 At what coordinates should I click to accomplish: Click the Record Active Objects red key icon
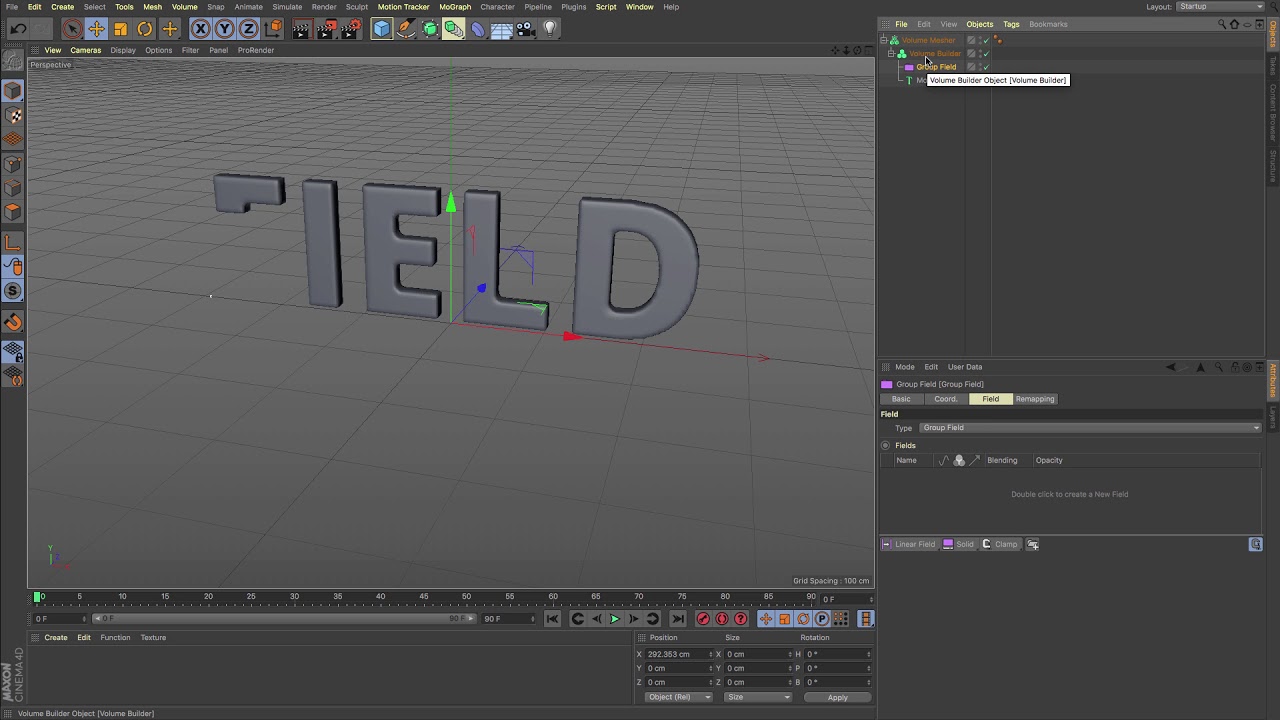point(703,619)
